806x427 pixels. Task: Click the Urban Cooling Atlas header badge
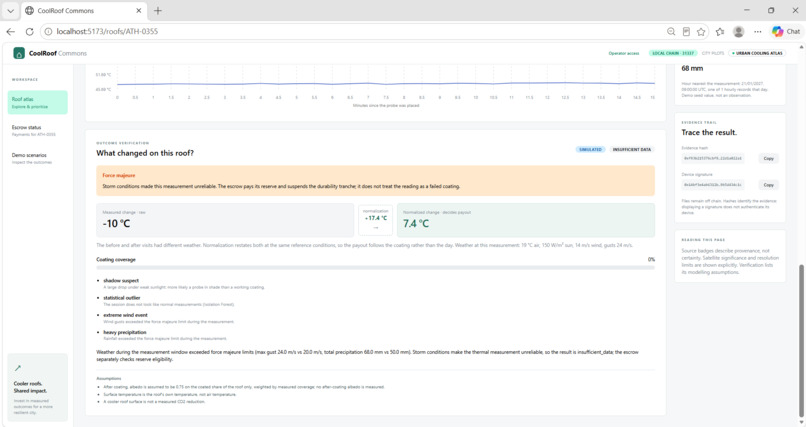click(x=757, y=53)
